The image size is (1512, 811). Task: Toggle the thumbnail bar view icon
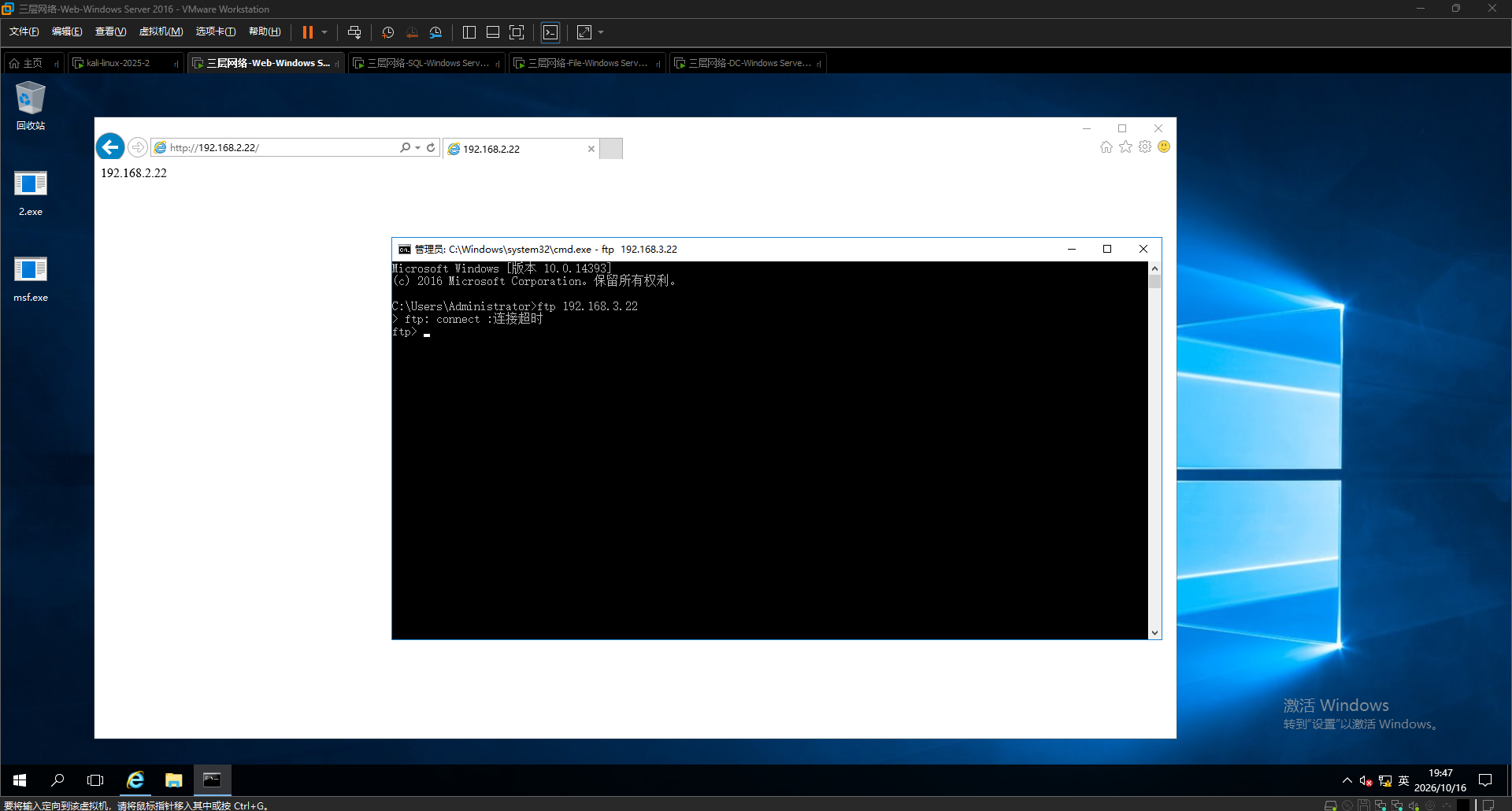(493, 32)
